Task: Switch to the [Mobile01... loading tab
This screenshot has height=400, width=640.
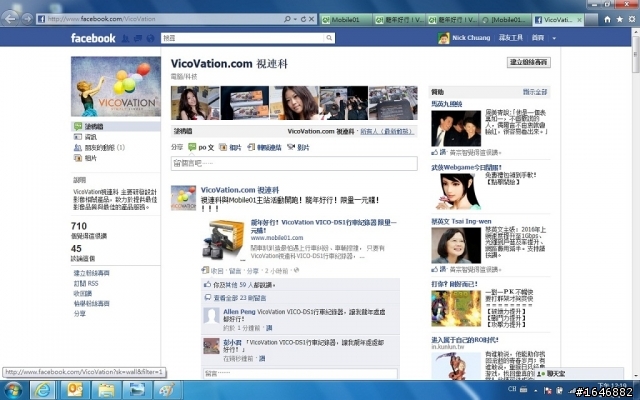Action: [x=505, y=19]
